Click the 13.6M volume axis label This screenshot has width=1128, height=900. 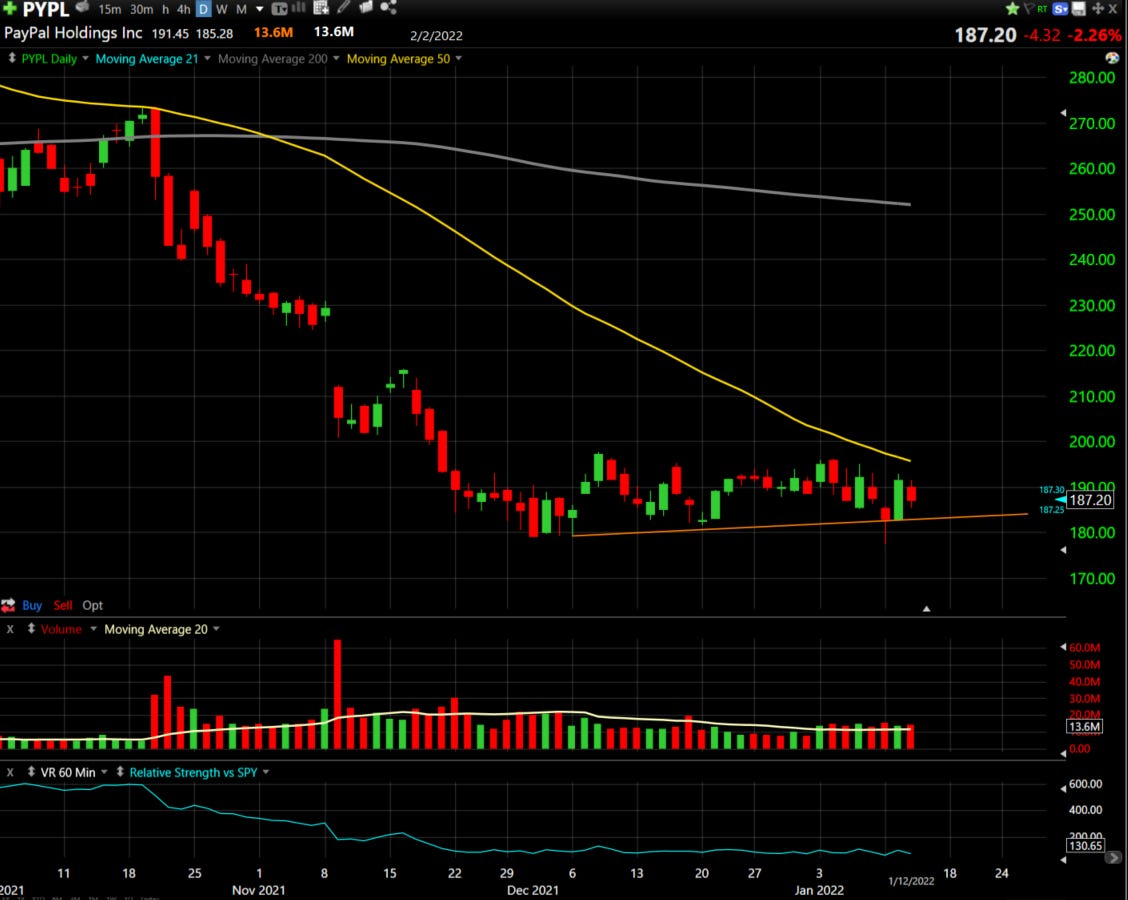(x=1084, y=727)
